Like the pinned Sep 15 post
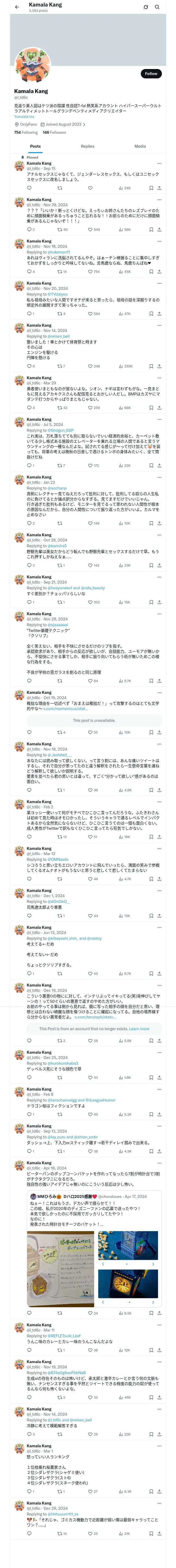176x1568 pixels. point(90,188)
